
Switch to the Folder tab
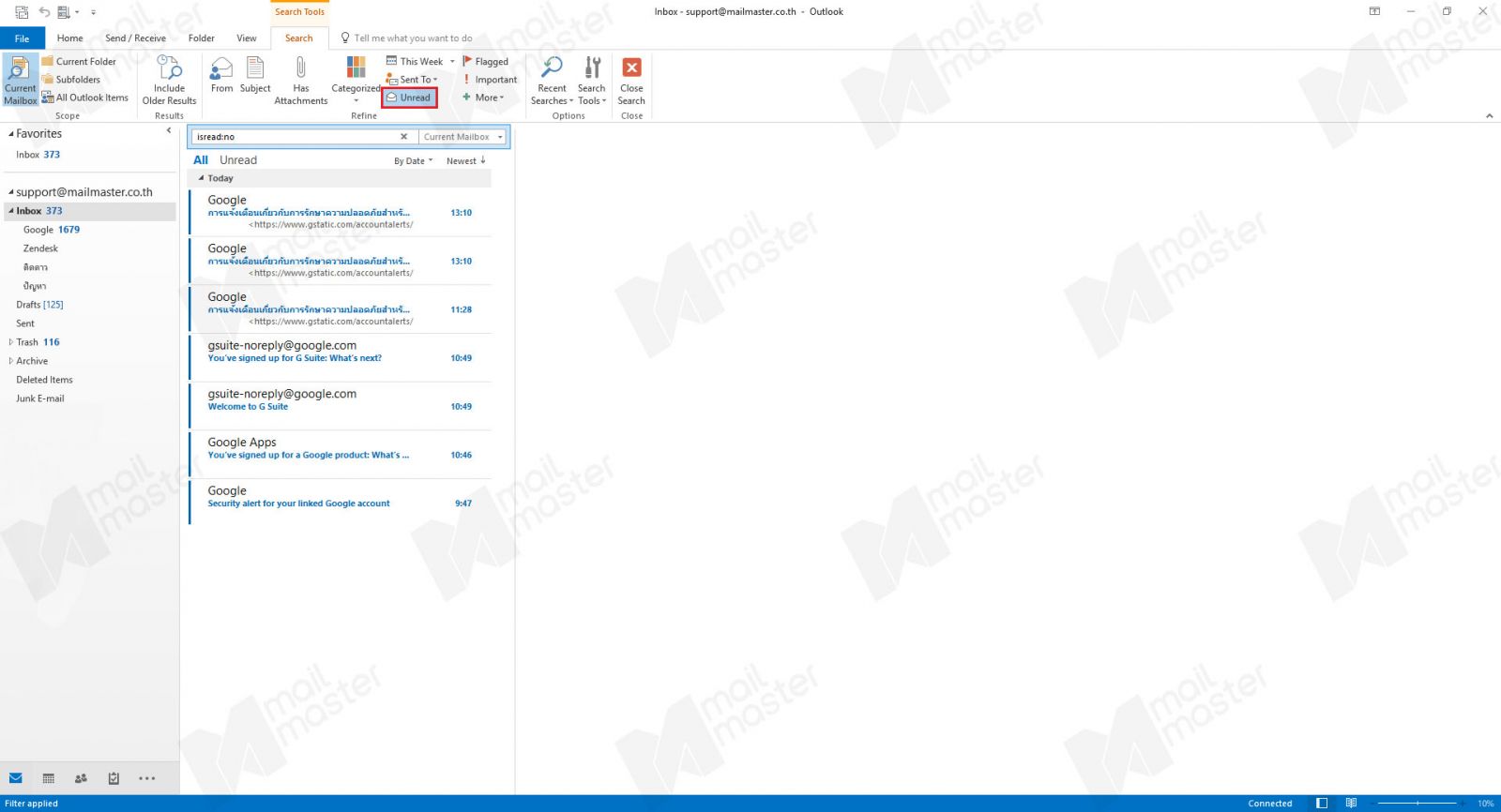tap(202, 38)
